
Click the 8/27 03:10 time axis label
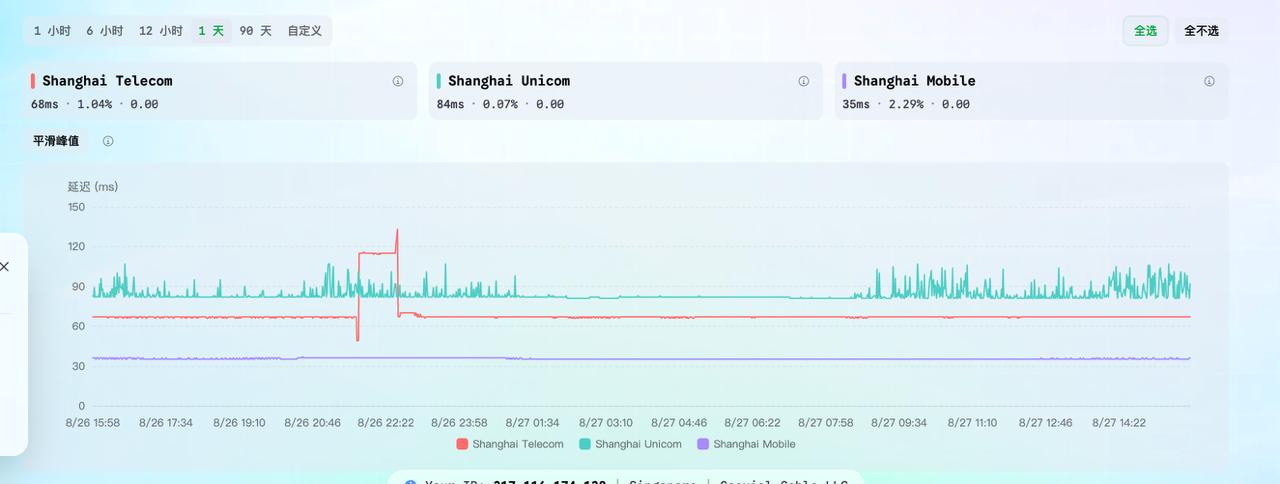[x=605, y=423]
